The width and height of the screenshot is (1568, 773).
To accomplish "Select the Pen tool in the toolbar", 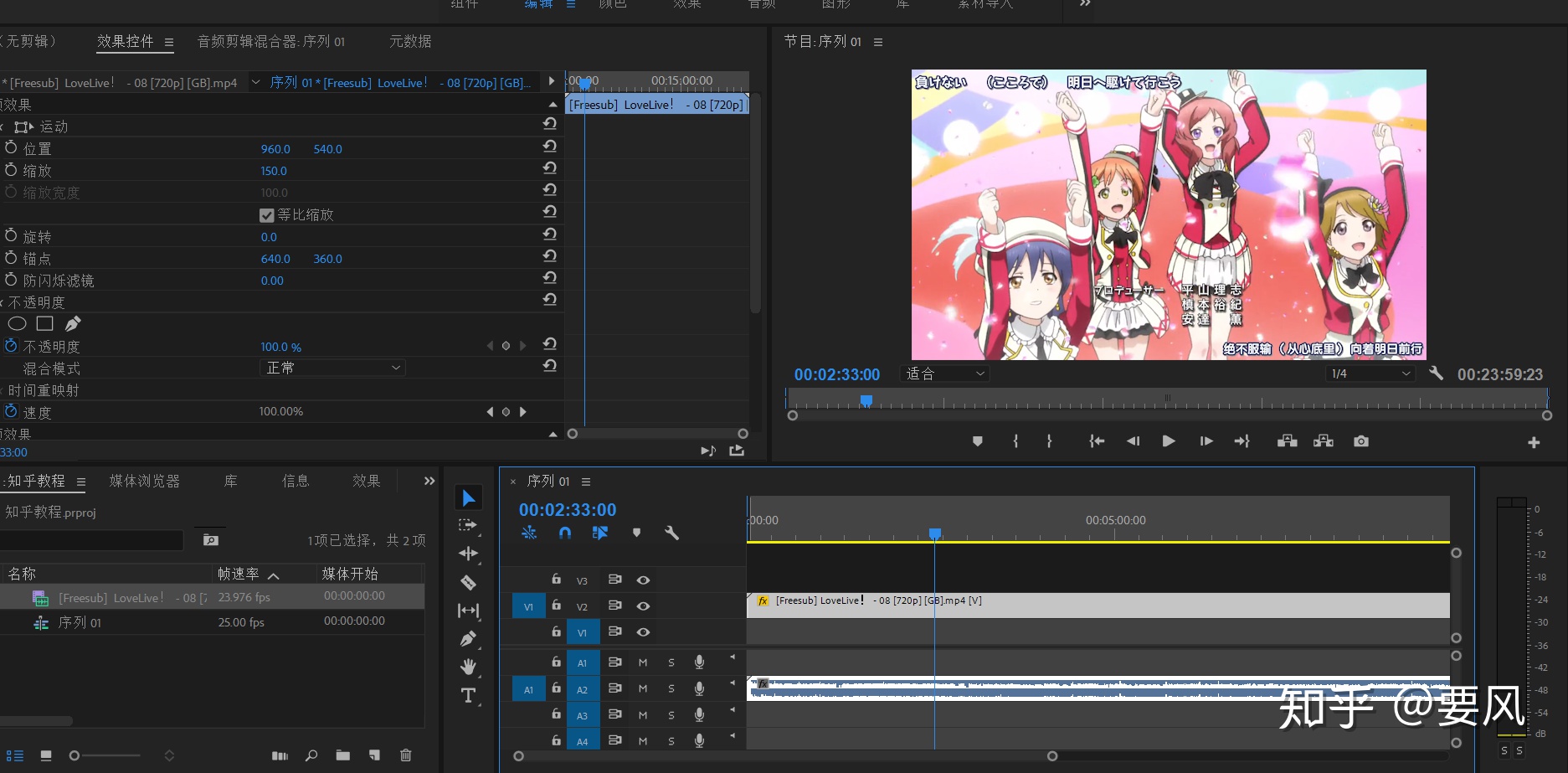I will pyautogui.click(x=468, y=639).
